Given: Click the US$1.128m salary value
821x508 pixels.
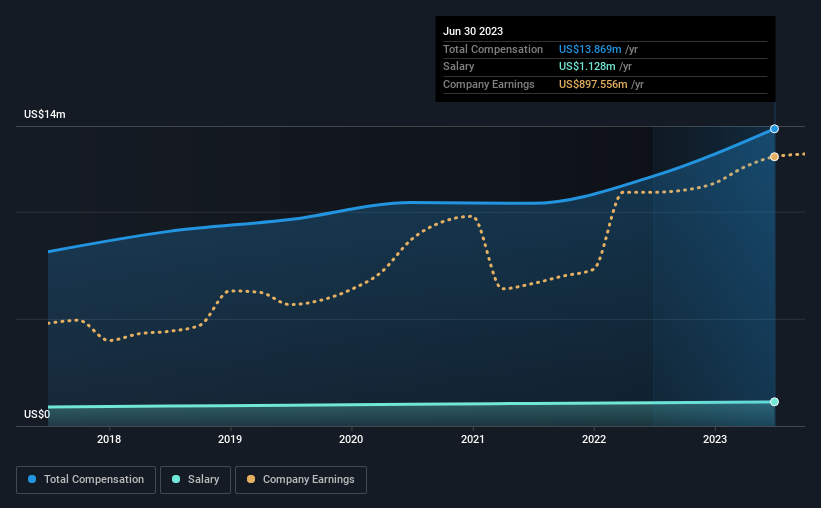Looking at the screenshot, I should click(x=587, y=67).
